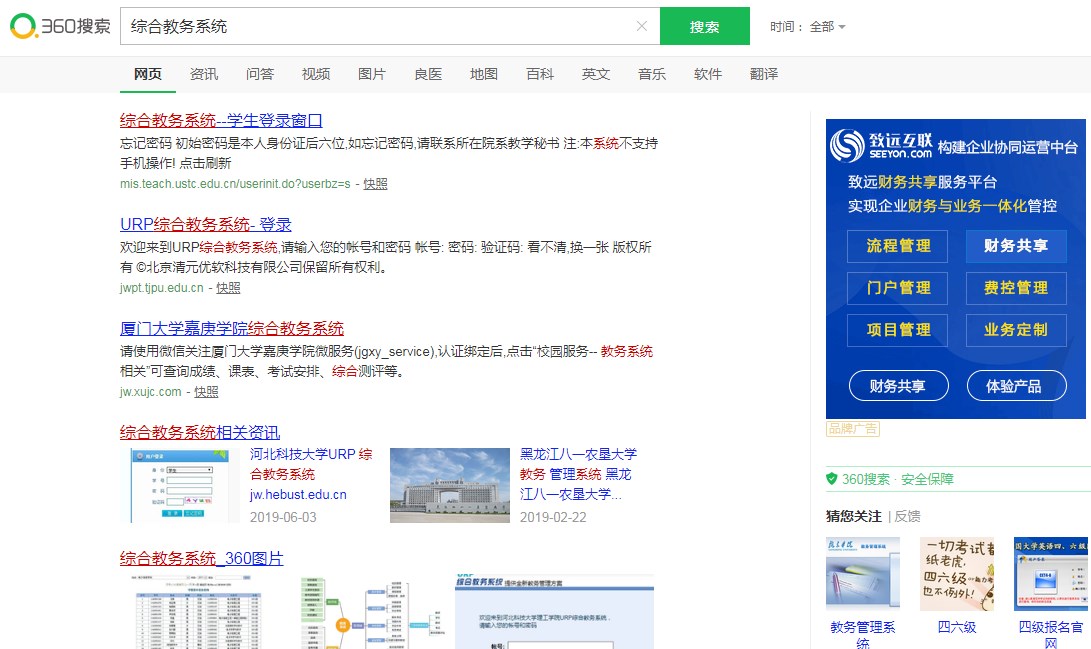This screenshot has height=649, width=1091.
Task: Open 厦门大学嘉庚学院综合教务系统 result
Action: click(232, 328)
